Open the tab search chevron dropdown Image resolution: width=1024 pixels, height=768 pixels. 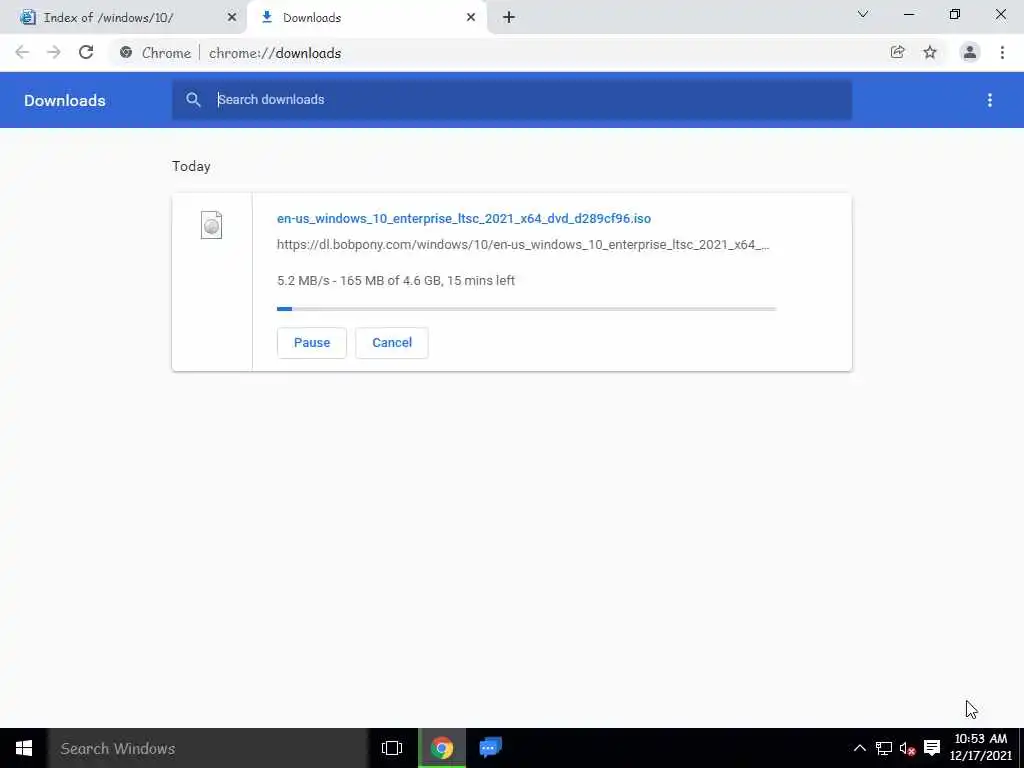(863, 14)
